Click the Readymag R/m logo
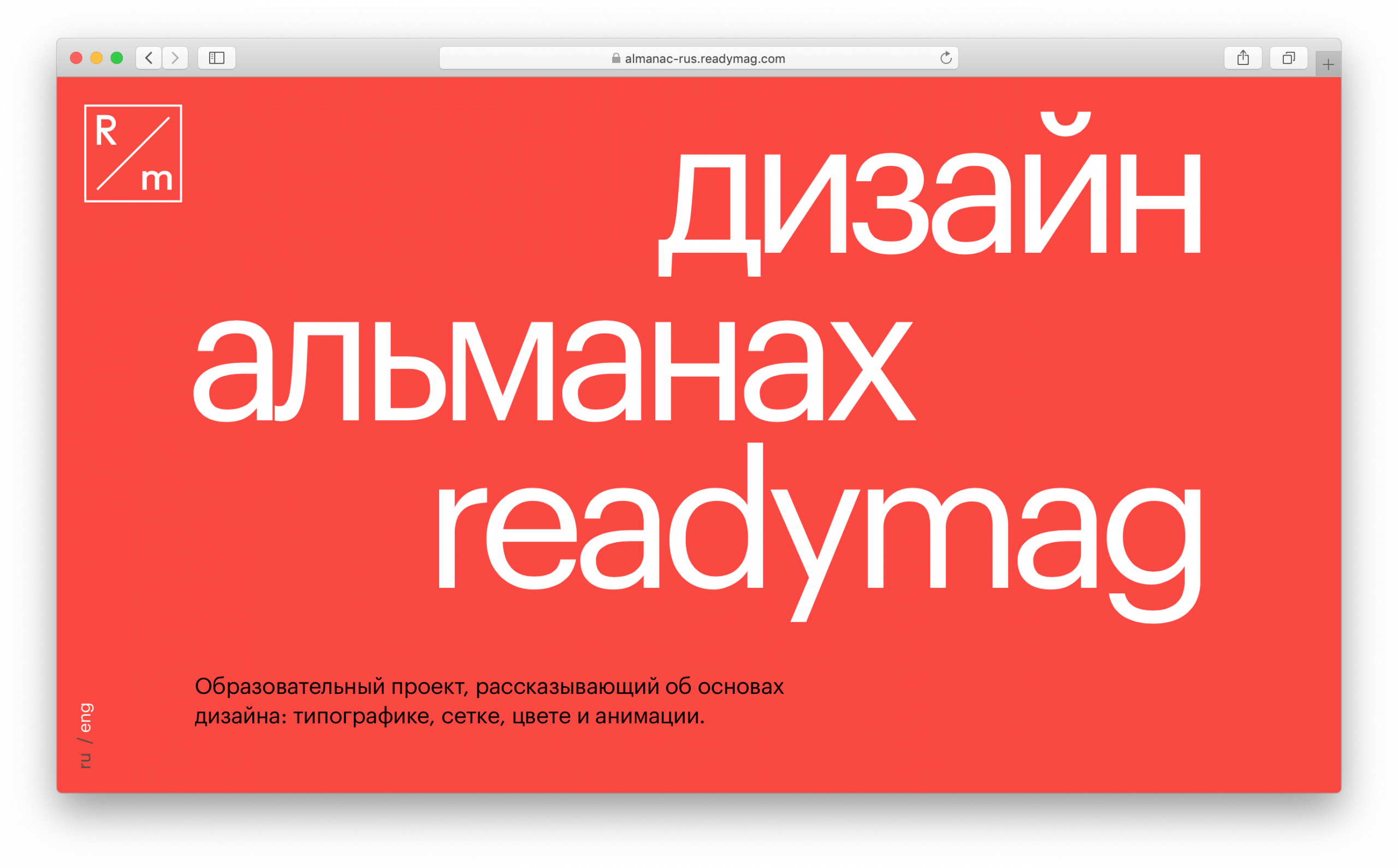 point(133,153)
